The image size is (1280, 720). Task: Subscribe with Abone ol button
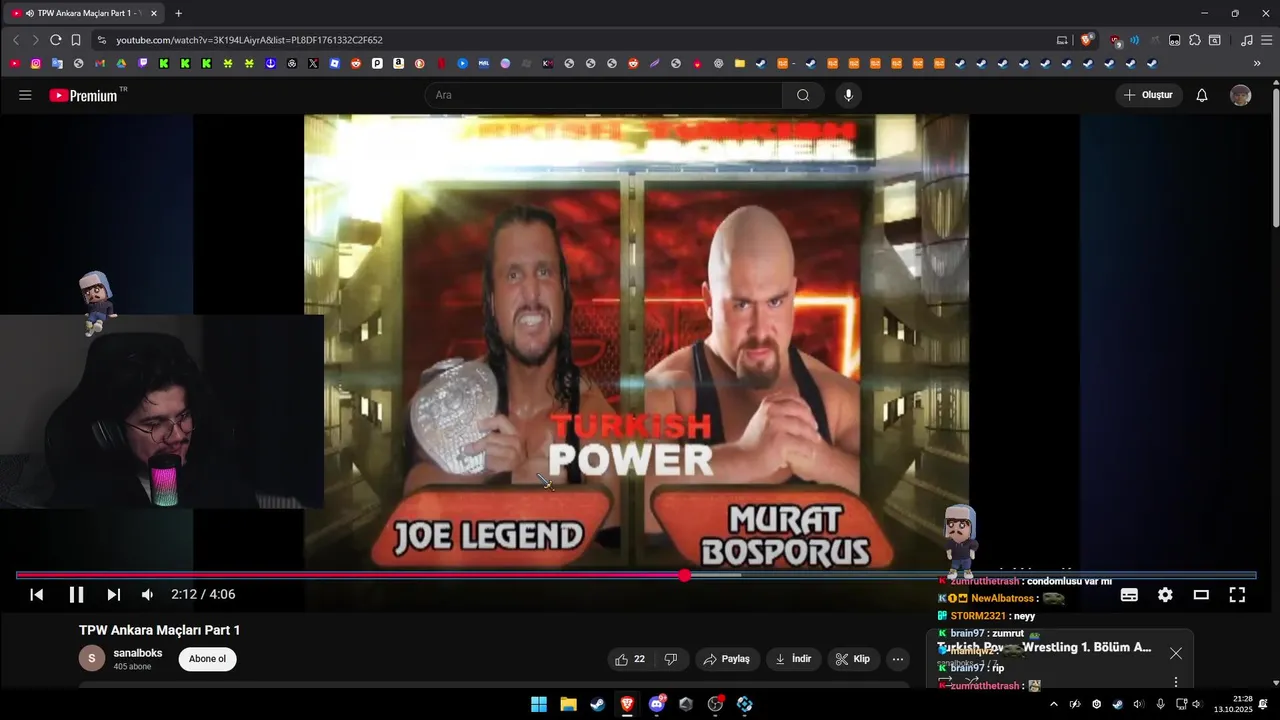(x=208, y=659)
